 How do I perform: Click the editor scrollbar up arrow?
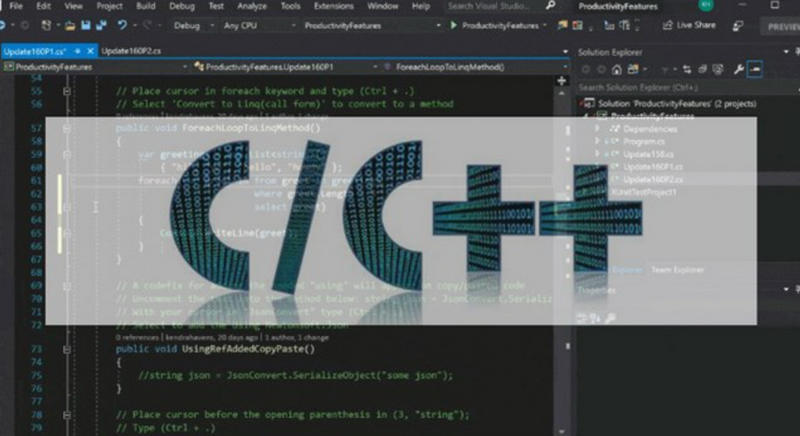tap(562, 94)
